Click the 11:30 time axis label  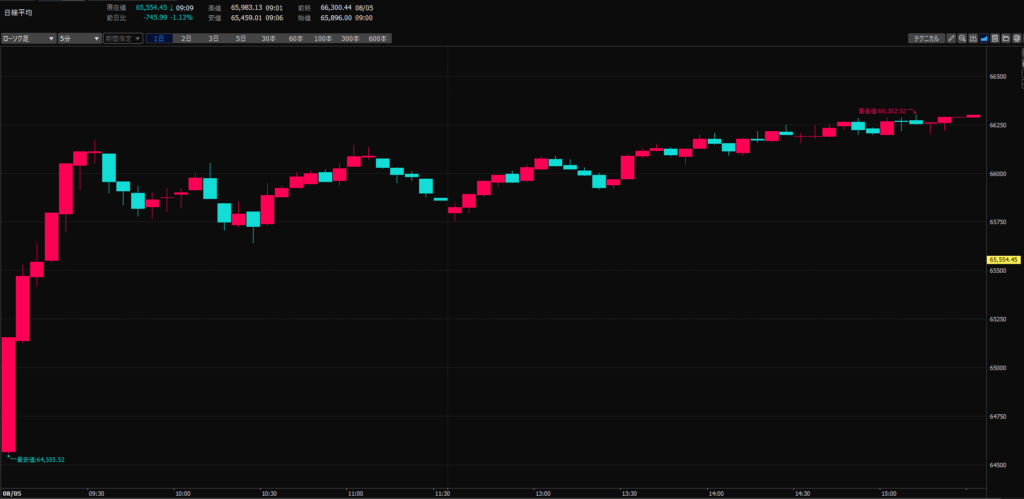pos(442,494)
